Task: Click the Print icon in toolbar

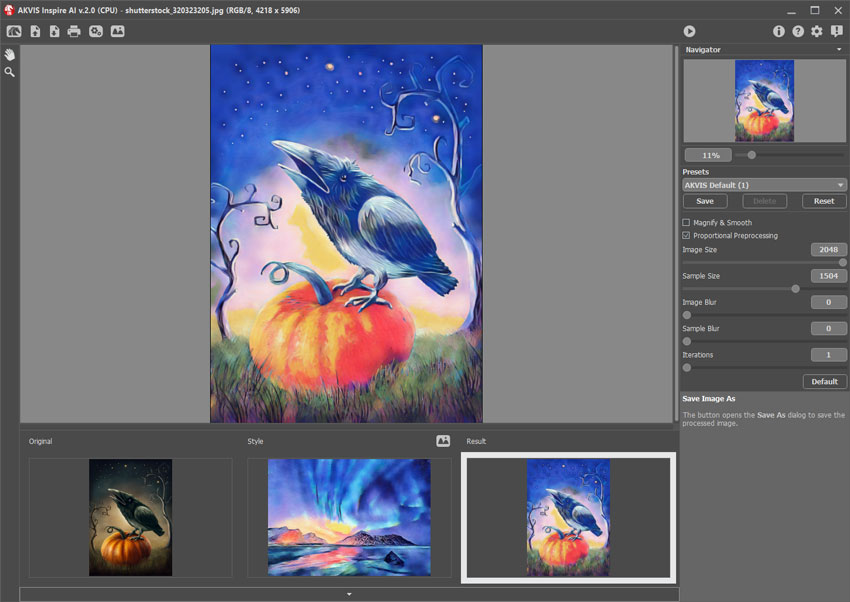Action: tap(74, 31)
